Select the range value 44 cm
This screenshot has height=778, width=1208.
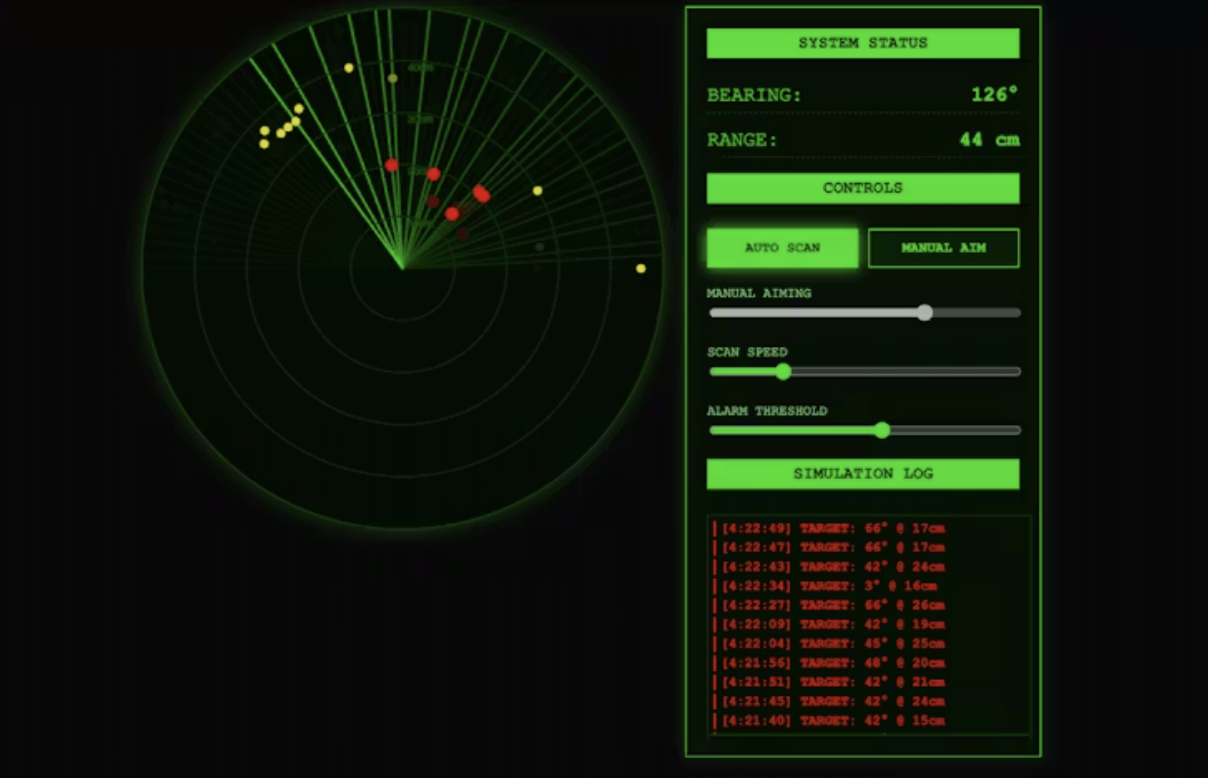pyautogui.click(x=989, y=140)
